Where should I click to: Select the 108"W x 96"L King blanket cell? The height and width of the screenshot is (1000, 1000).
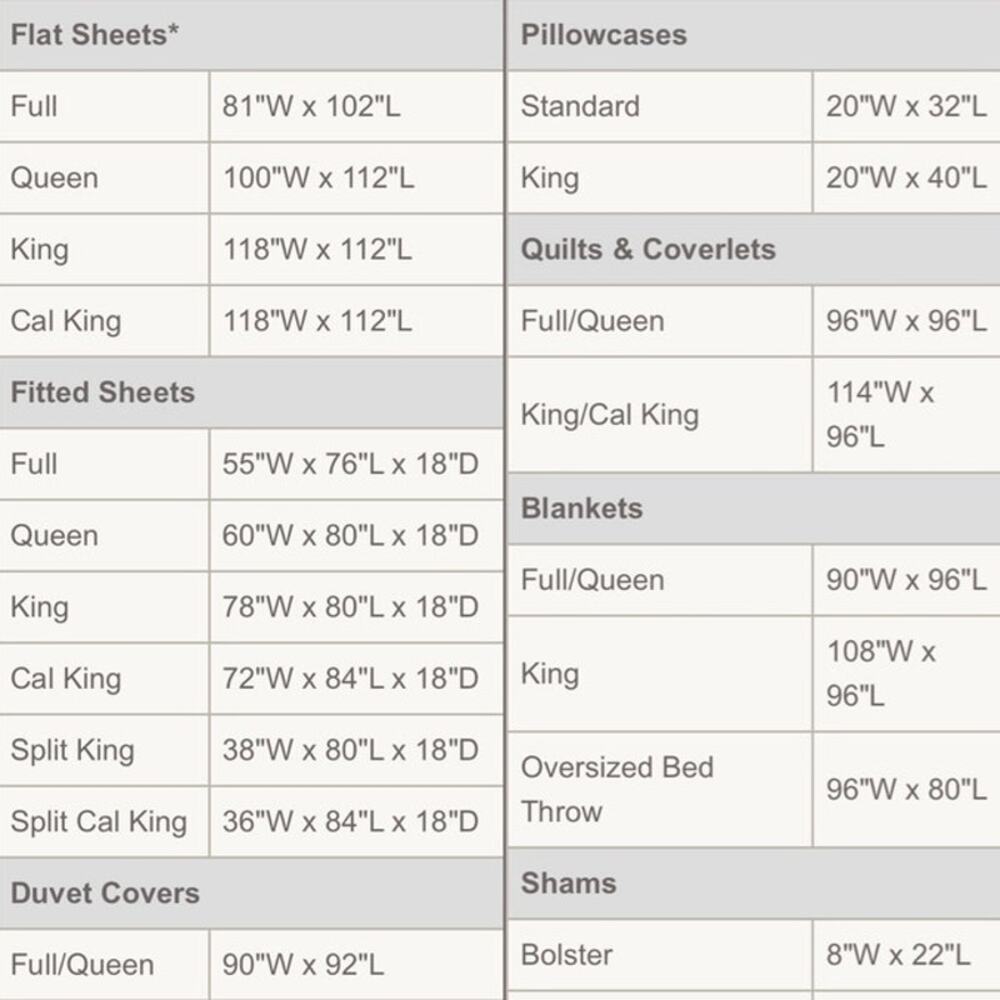click(907, 673)
